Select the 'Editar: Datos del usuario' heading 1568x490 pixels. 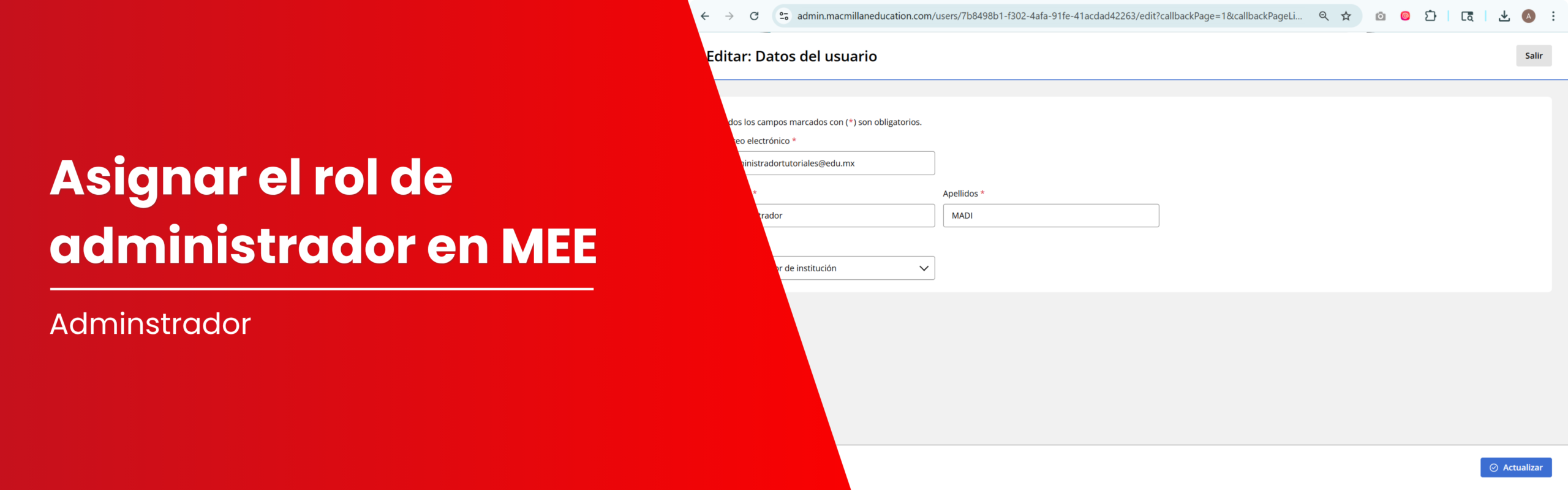click(791, 56)
